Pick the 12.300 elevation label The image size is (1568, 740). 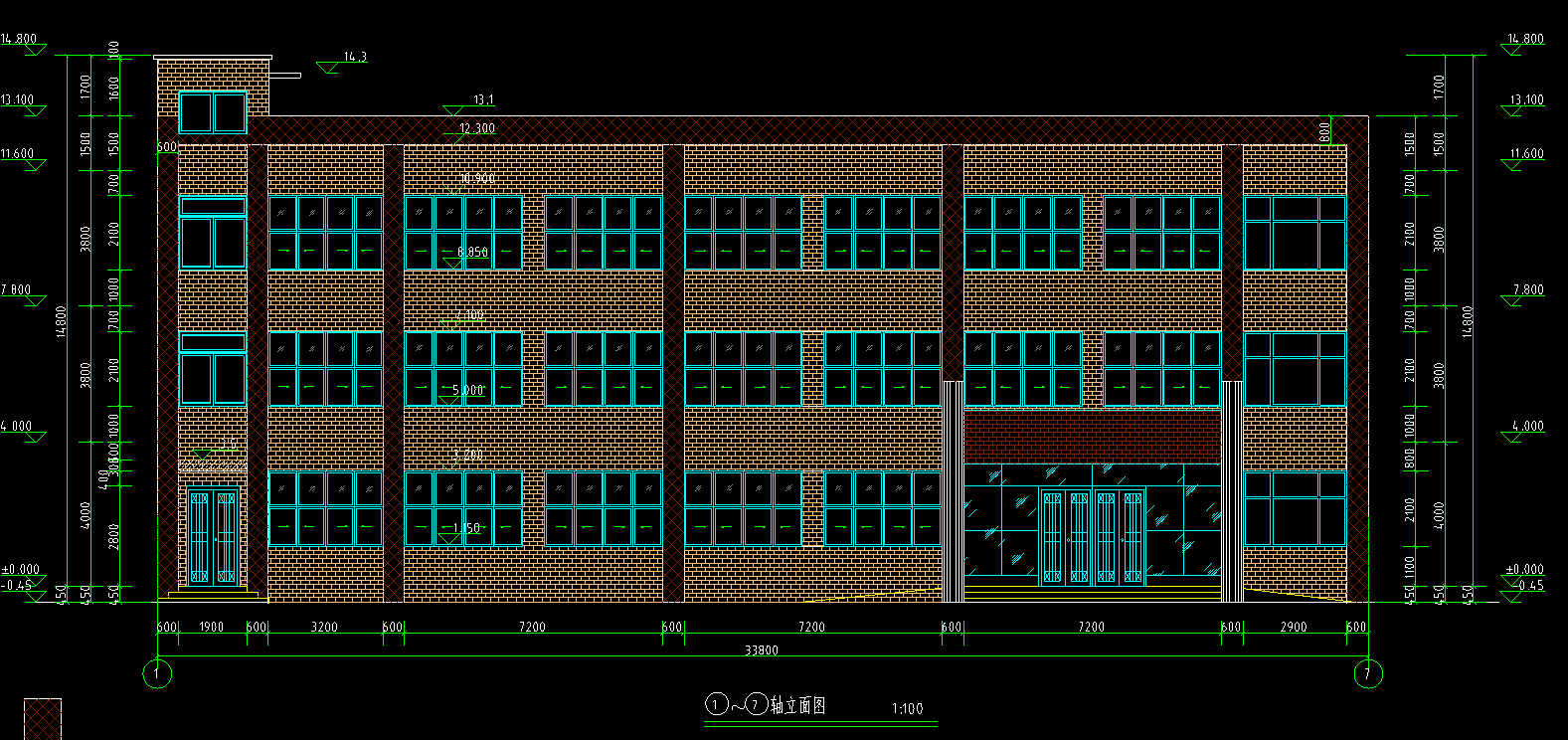[x=477, y=128]
